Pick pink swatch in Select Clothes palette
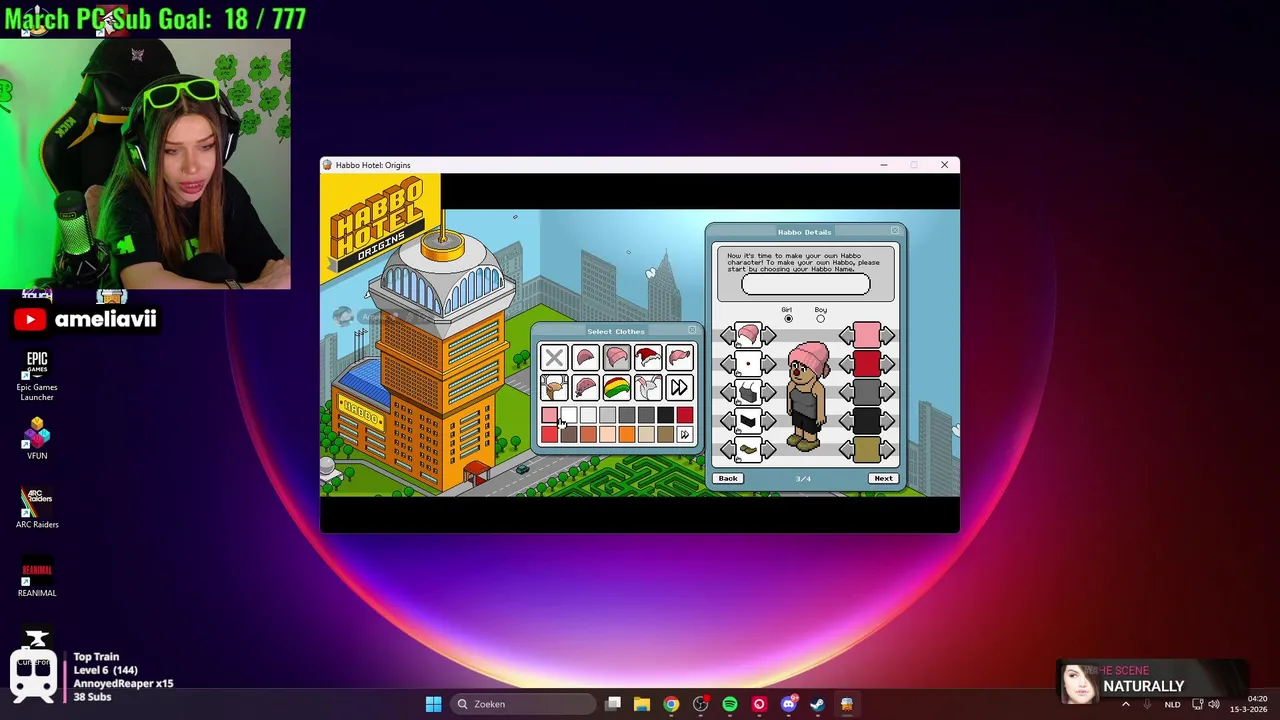1280x720 pixels. pyautogui.click(x=549, y=415)
